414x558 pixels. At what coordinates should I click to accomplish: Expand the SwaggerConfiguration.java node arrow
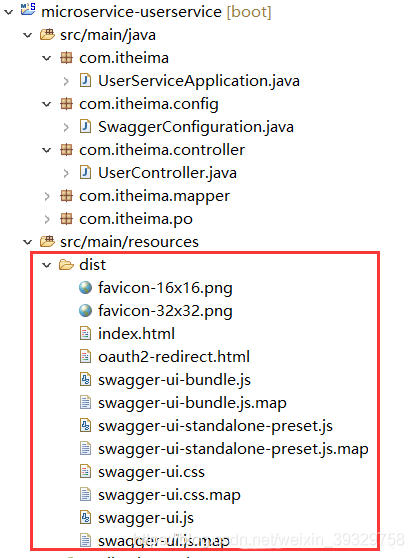pos(66,127)
